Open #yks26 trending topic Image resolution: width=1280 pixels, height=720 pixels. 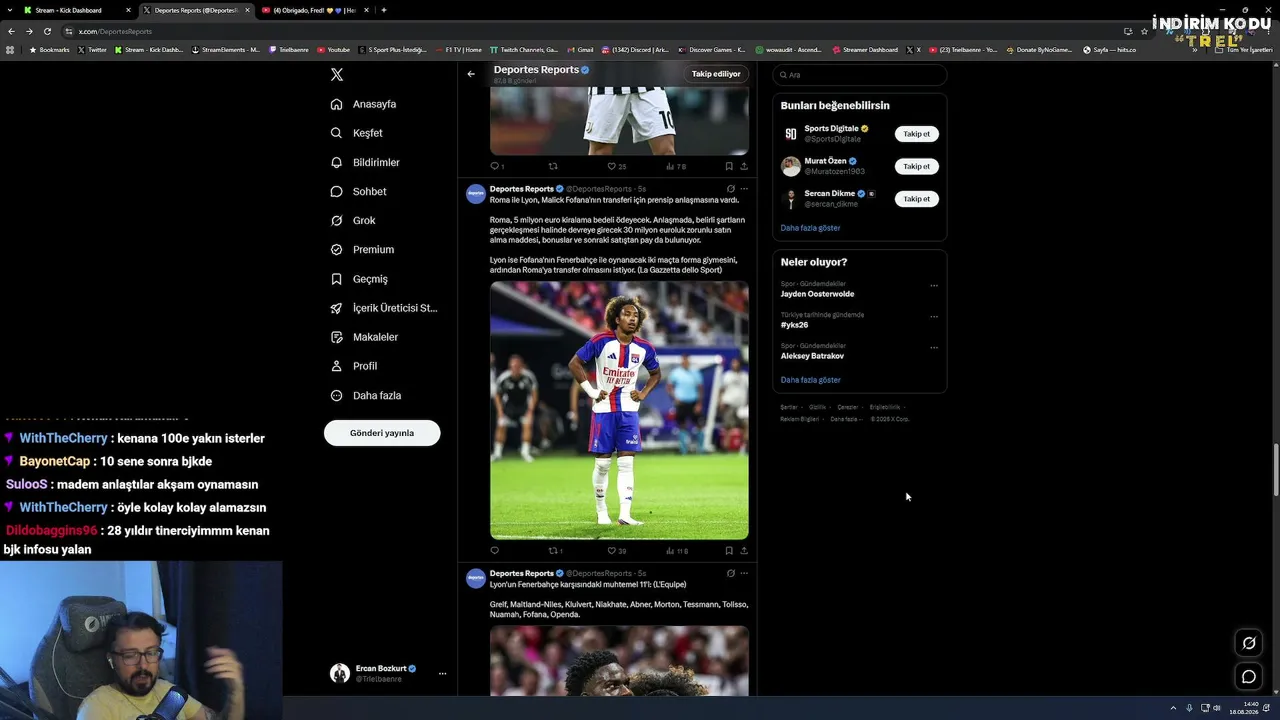pos(794,325)
